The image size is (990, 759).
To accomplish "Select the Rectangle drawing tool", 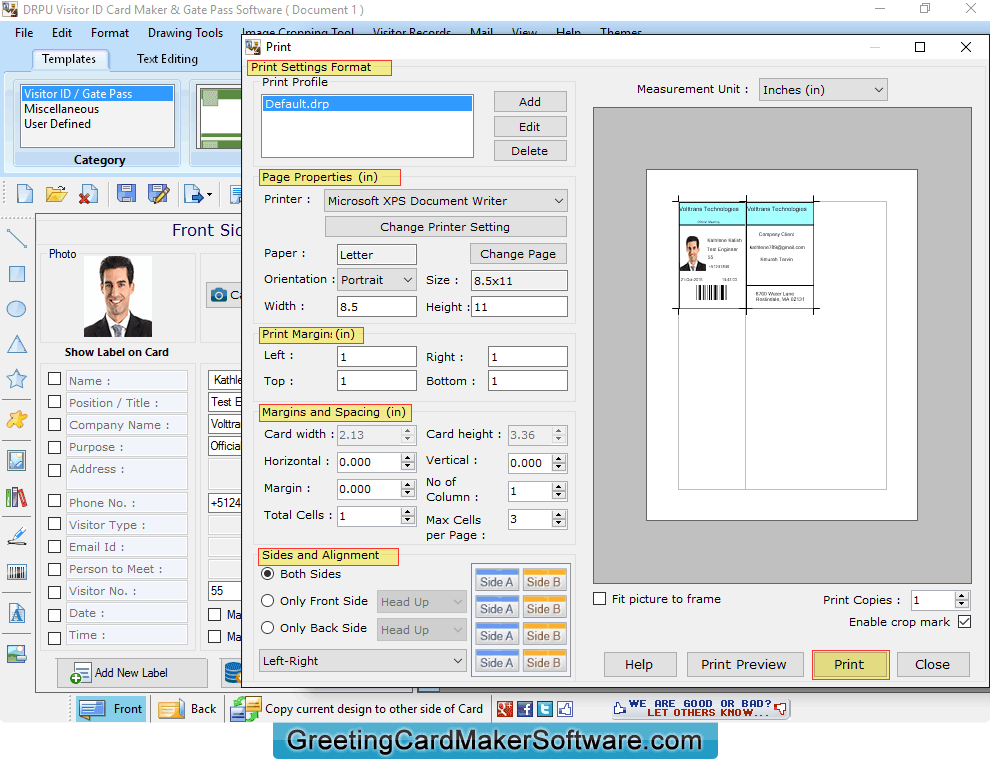I will point(16,273).
